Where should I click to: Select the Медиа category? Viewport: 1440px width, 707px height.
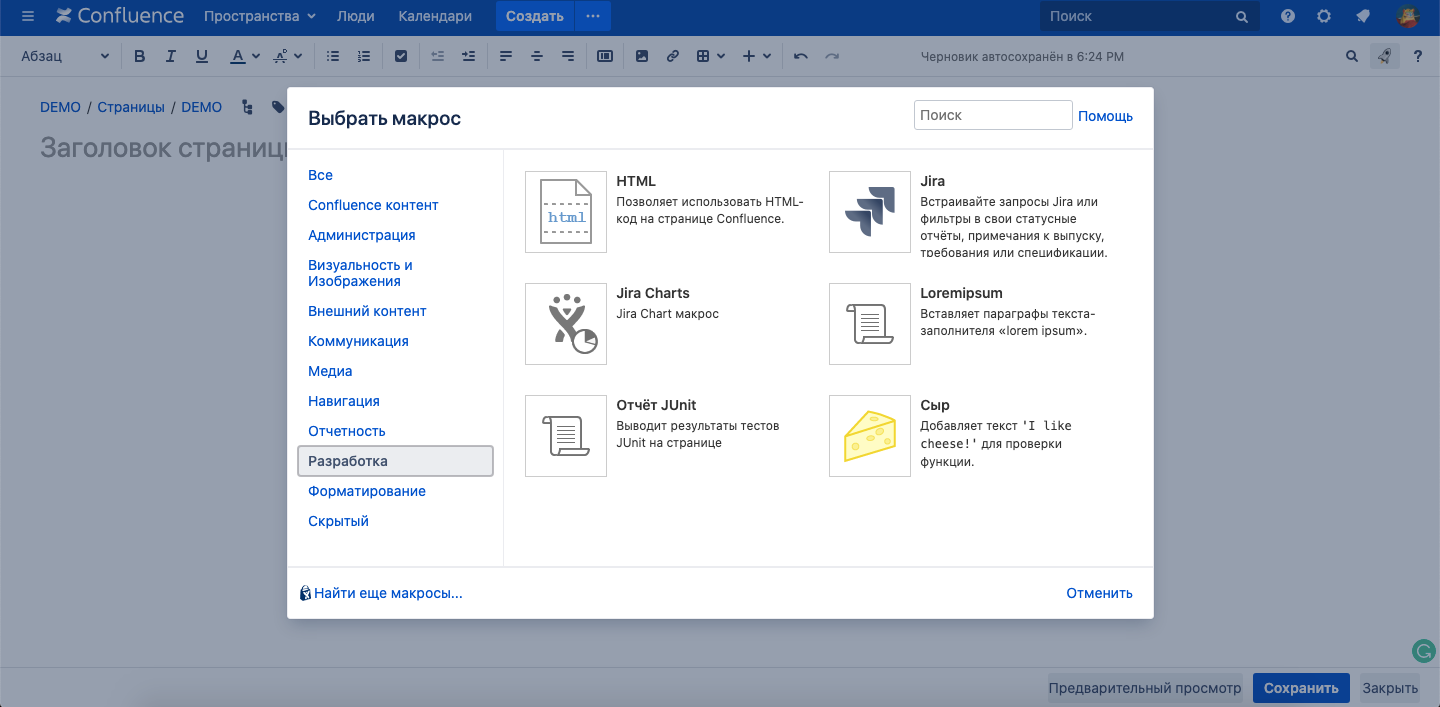pos(330,371)
